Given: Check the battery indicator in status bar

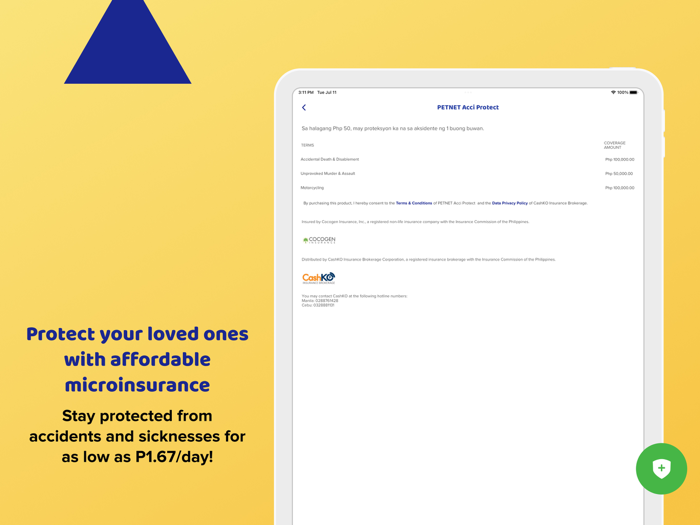Looking at the screenshot, I should click(x=633, y=92).
